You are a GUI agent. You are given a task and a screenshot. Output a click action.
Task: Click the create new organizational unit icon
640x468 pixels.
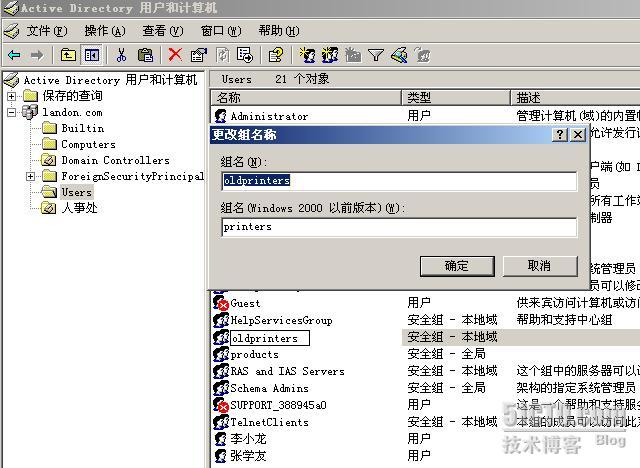[353, 55]
